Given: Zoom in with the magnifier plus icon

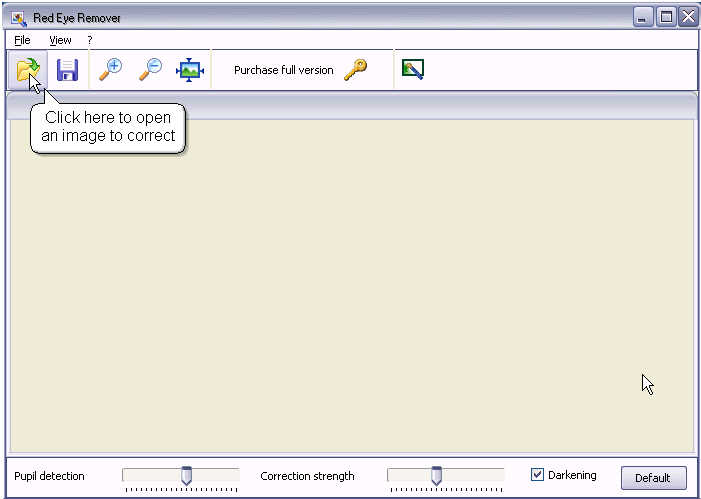Looking at the screenshot, I should [110, 69].
